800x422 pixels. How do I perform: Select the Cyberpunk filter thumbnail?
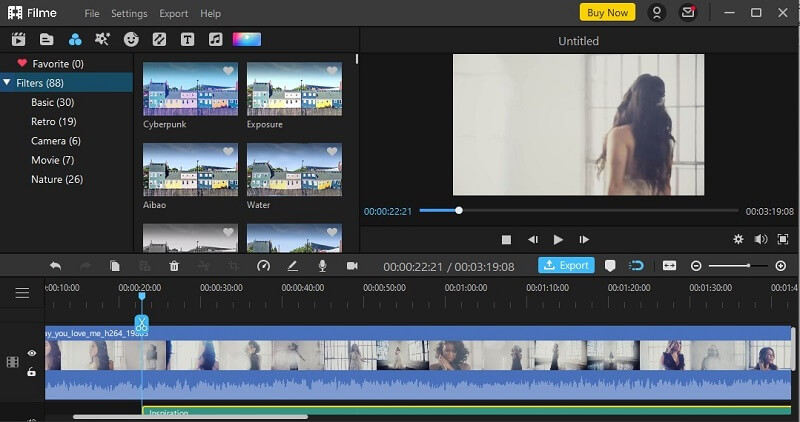coord(190,89)
